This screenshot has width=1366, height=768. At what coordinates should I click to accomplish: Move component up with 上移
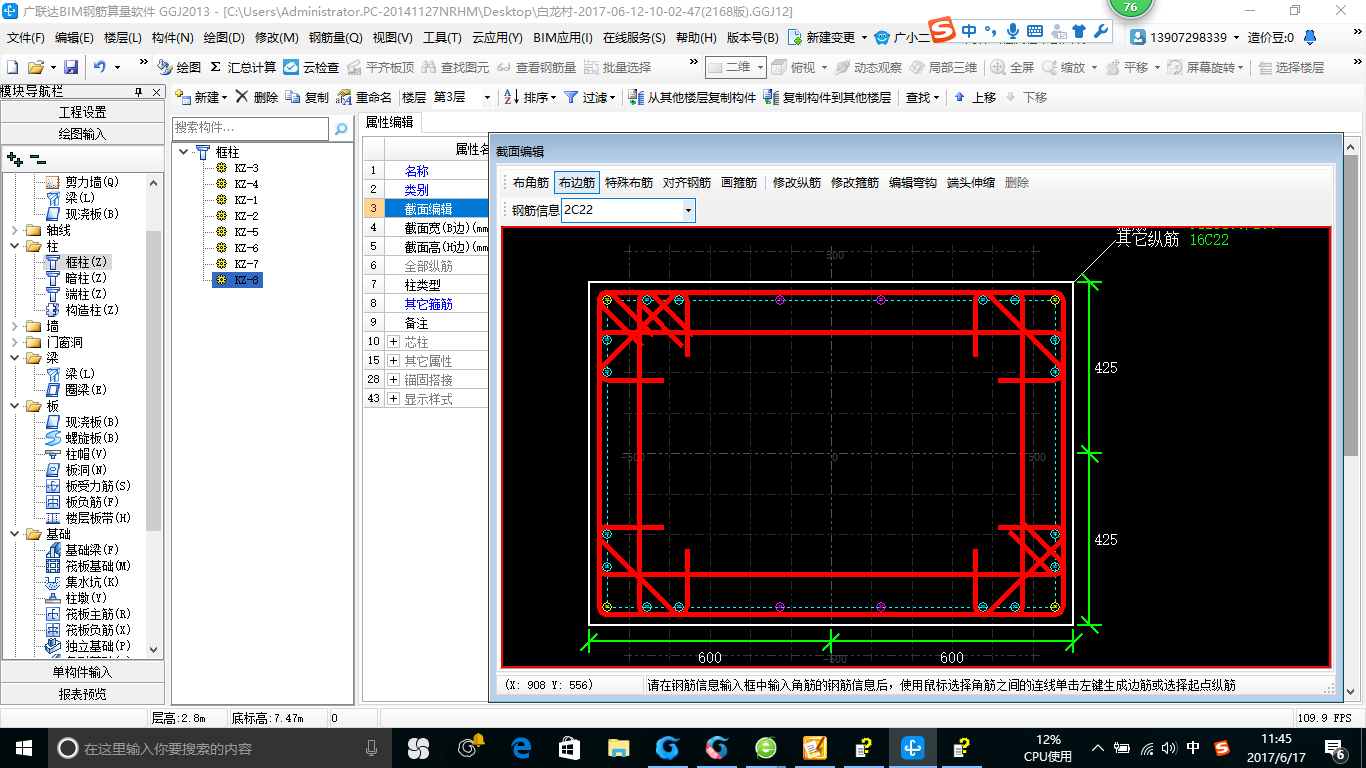pos(975,97)
